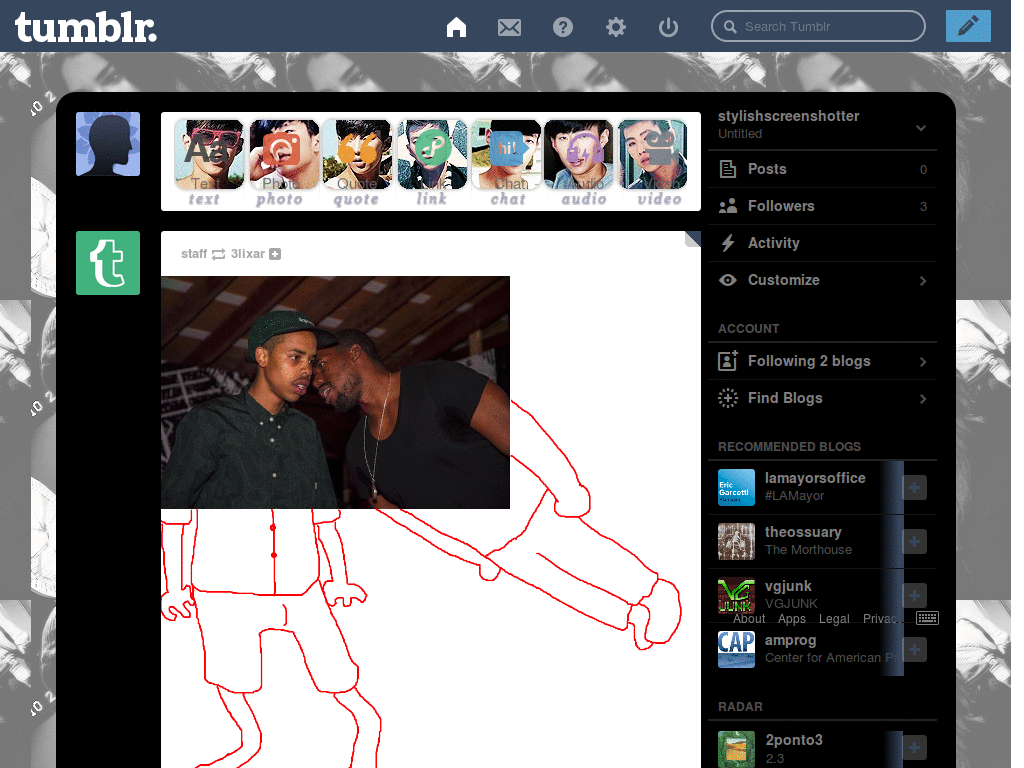The height and width of the screenshot is (768, 1024).
Task: Create a new audio post
Action: [x=581, y=162]
